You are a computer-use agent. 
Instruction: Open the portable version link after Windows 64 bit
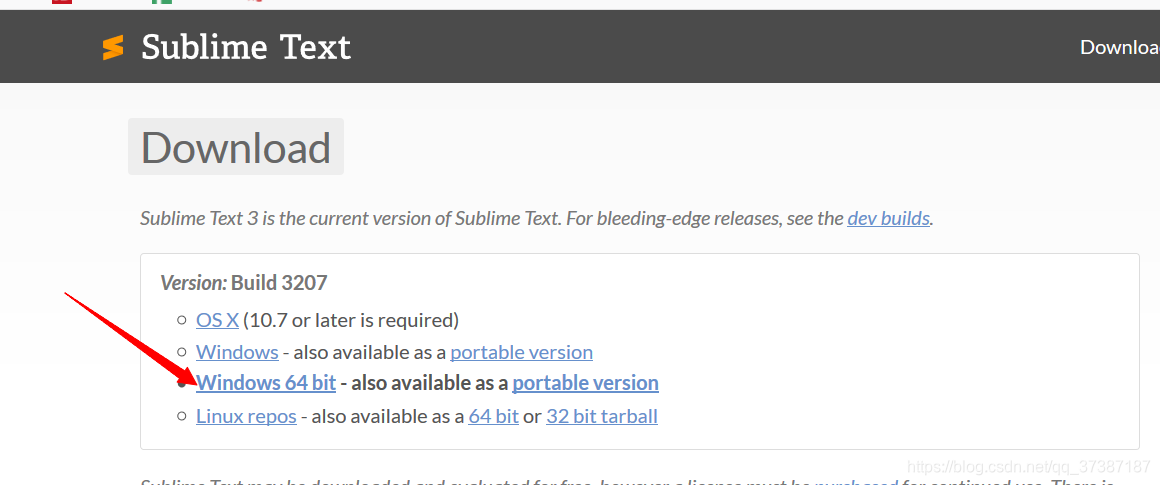point(585,383)
